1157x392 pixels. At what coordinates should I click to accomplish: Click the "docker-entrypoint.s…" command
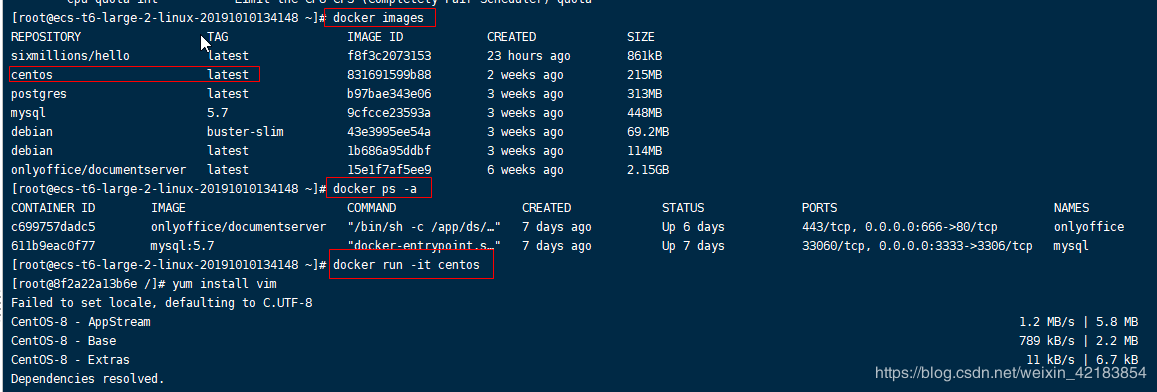[424, 246]
